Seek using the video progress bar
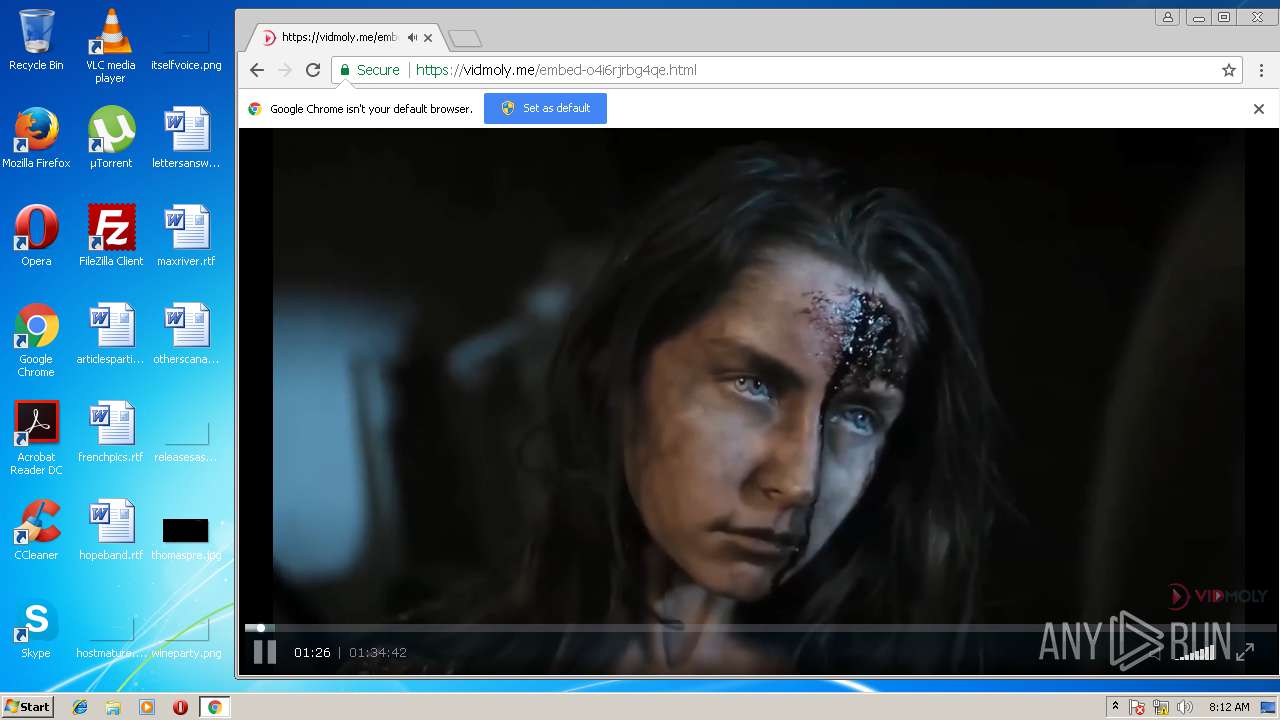 coord(760,628)
